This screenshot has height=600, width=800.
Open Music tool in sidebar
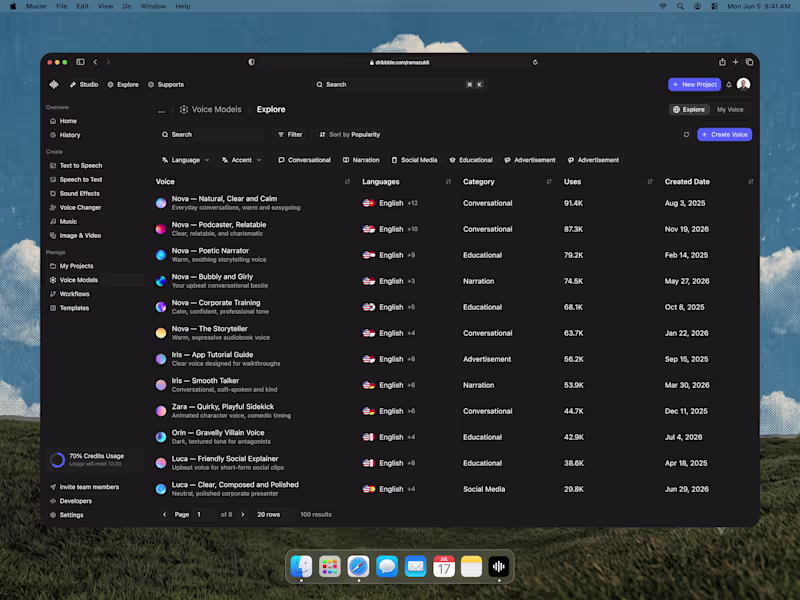click(63, 221)
